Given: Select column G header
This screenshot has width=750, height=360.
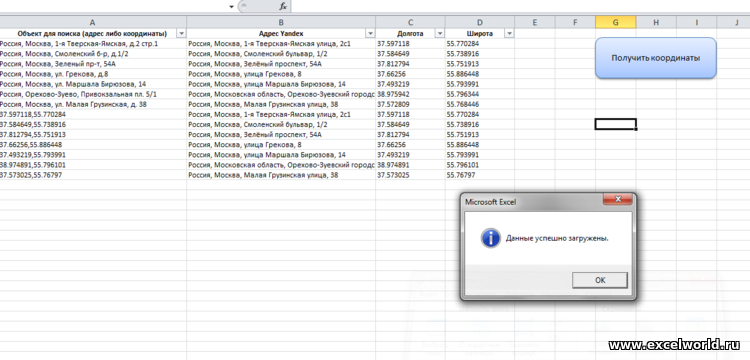Looking at the screenshot, I should [616, 22].
